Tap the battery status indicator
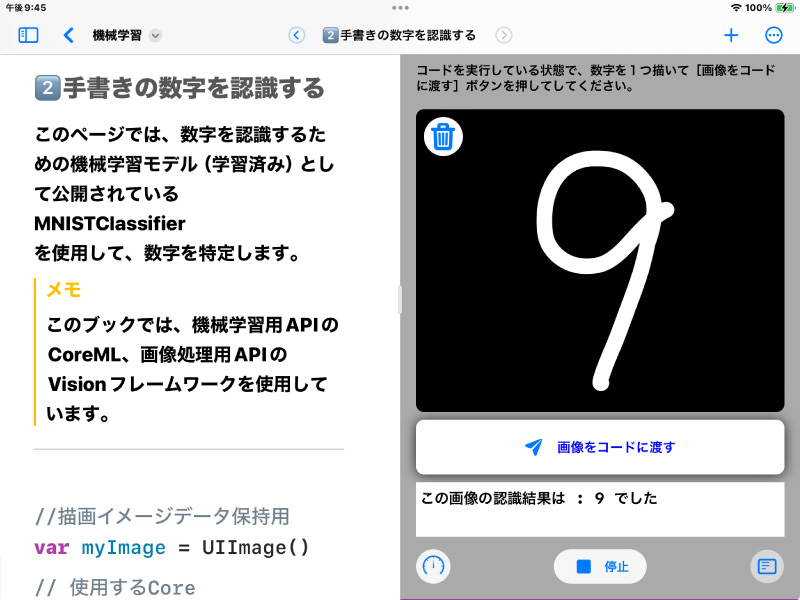 784,7
